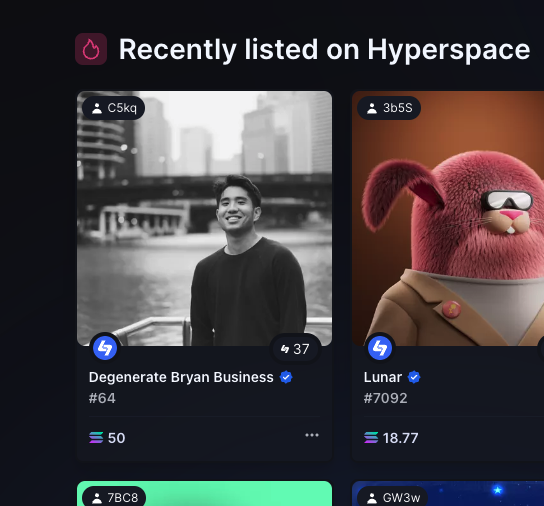Screen dimensions: 544x506
Task: Click the Recently listed on Hyperspace heading
Action: click(324, 50)
